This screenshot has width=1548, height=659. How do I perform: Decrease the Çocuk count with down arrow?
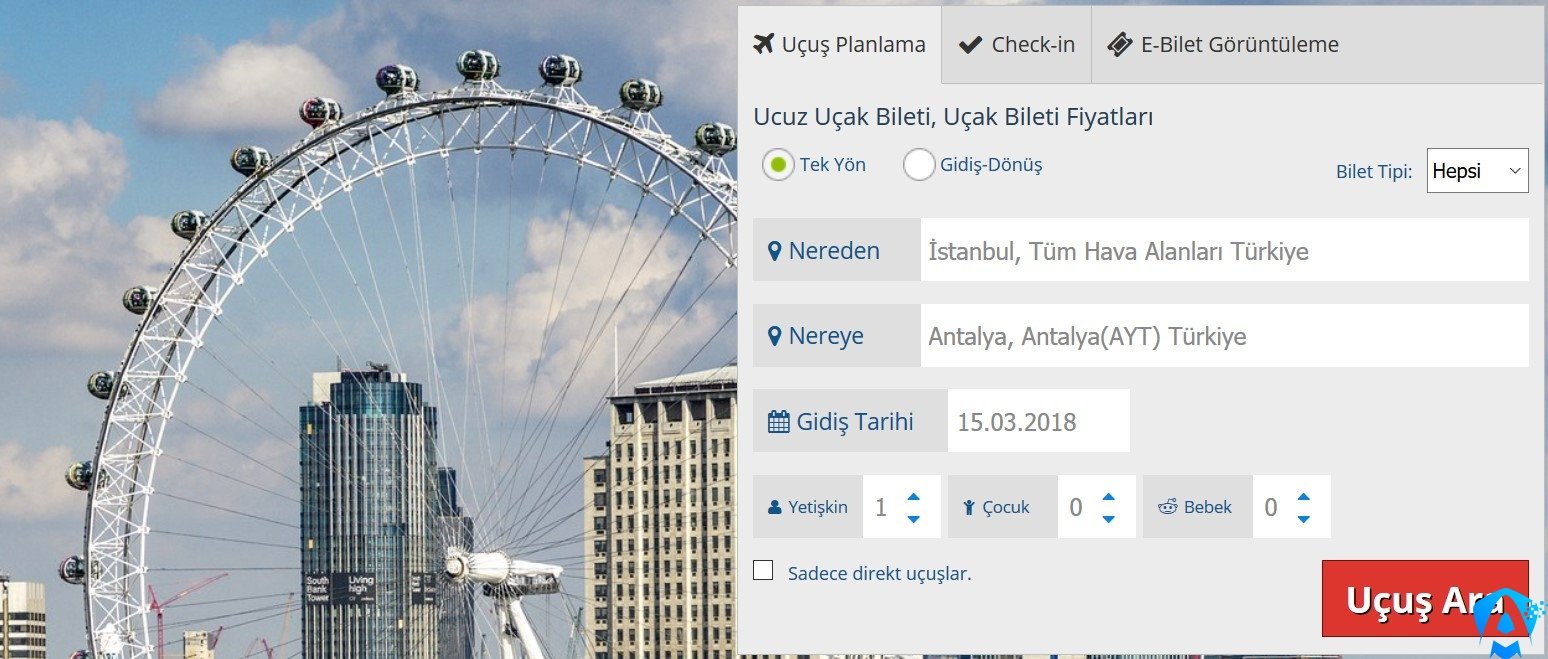coord(1108,518)
